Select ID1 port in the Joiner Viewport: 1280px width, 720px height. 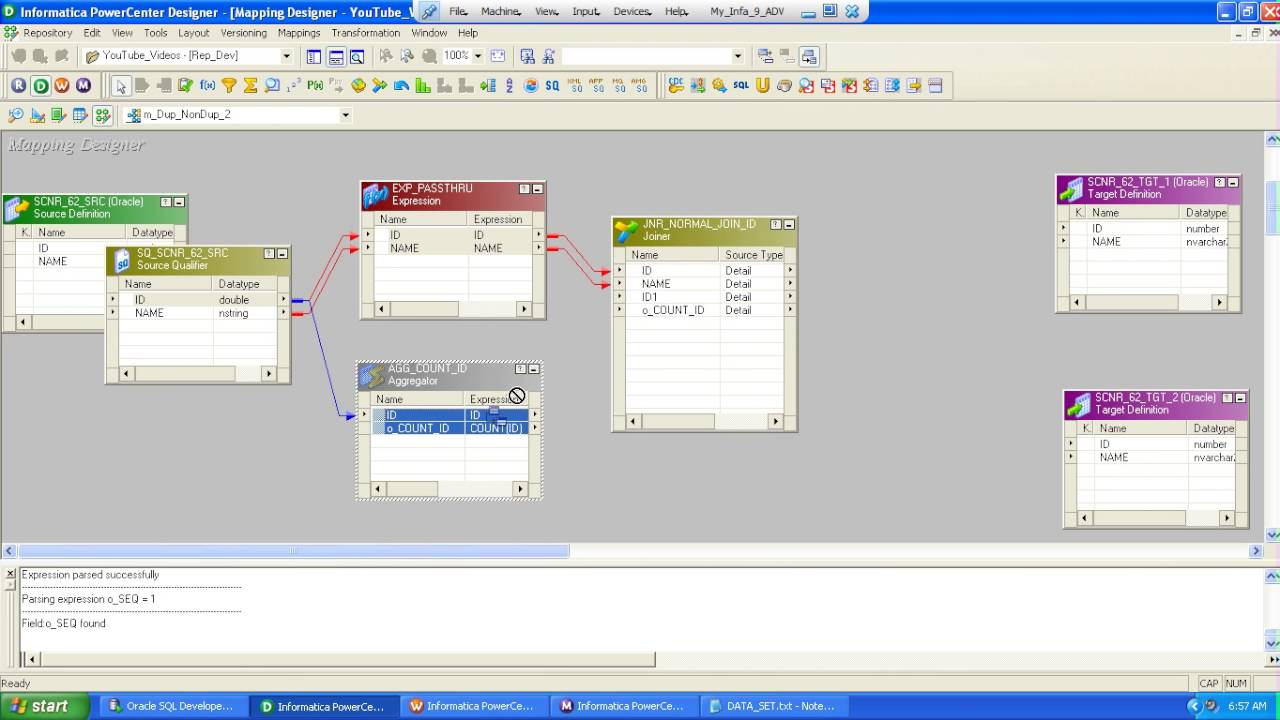pyautogui.click(x=650, y=297)
